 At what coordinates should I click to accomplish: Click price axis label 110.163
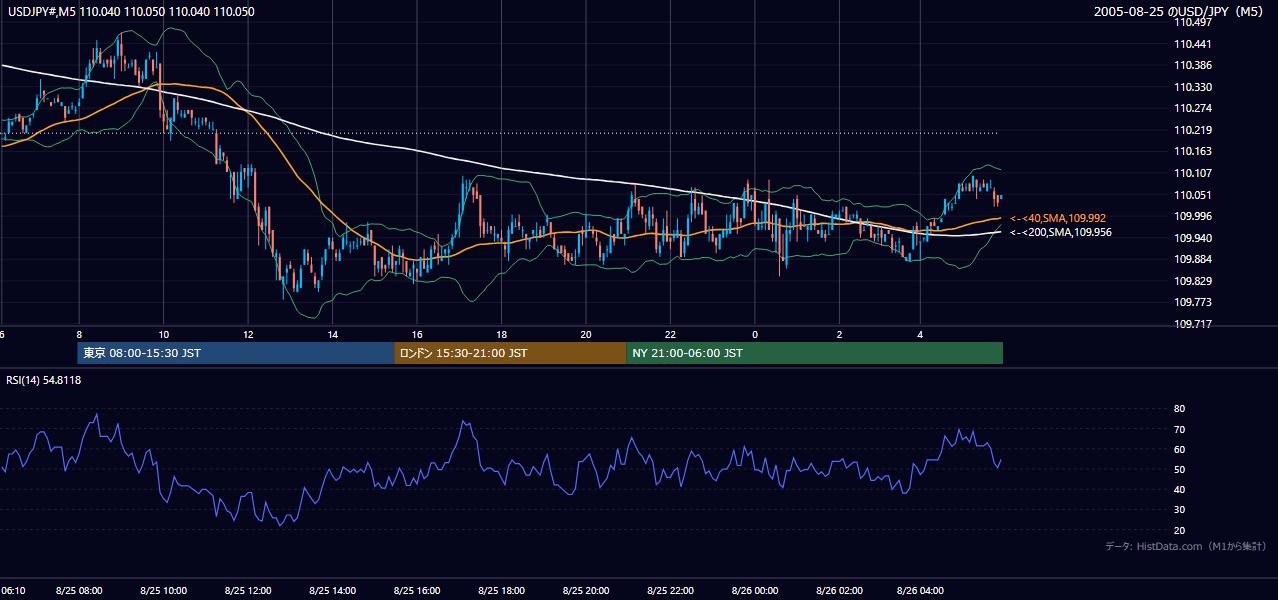coord(1192,151)
